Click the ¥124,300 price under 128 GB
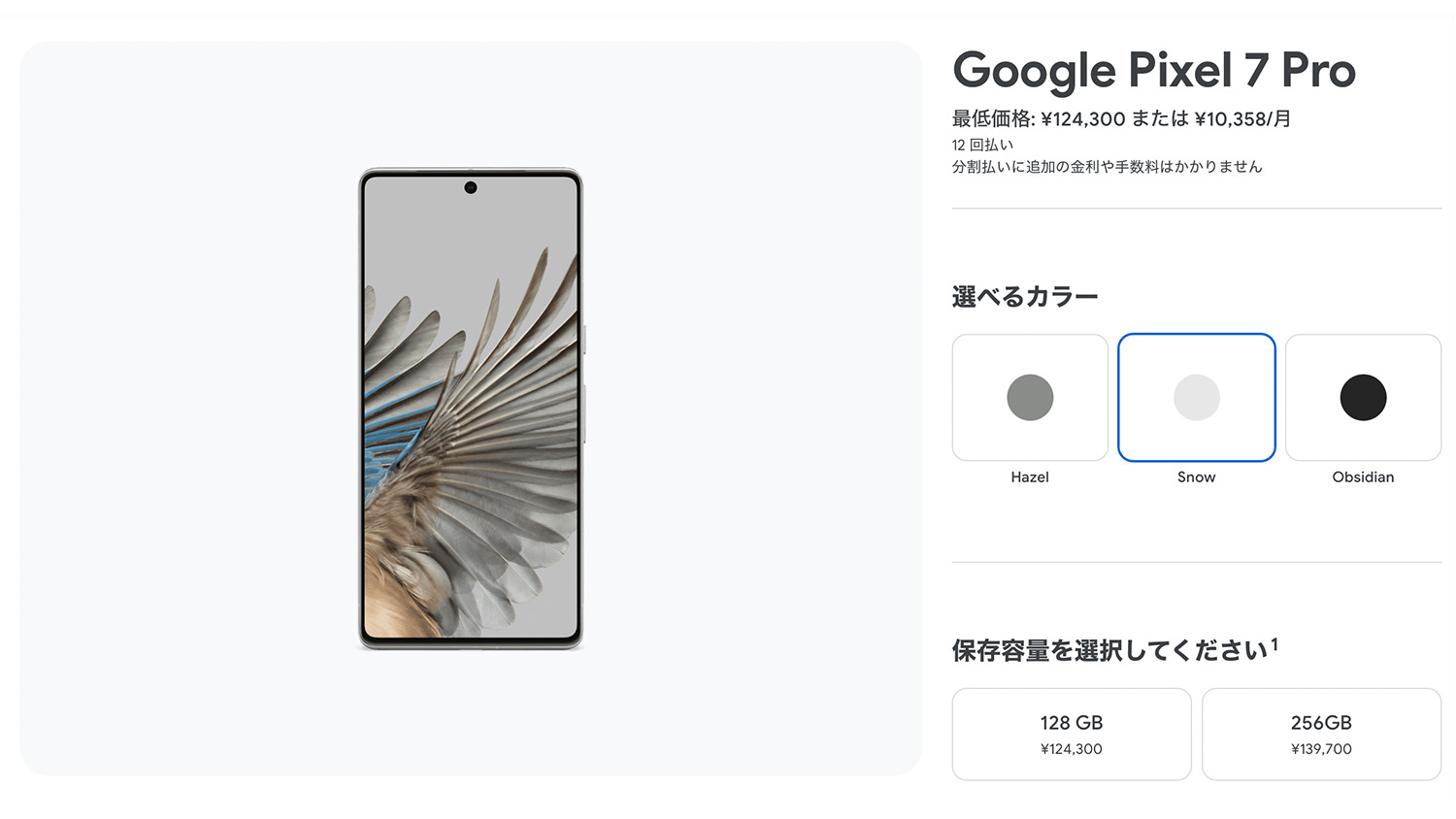The width and height of the screenshot is (1456, 819). (x=1072, y=749)
